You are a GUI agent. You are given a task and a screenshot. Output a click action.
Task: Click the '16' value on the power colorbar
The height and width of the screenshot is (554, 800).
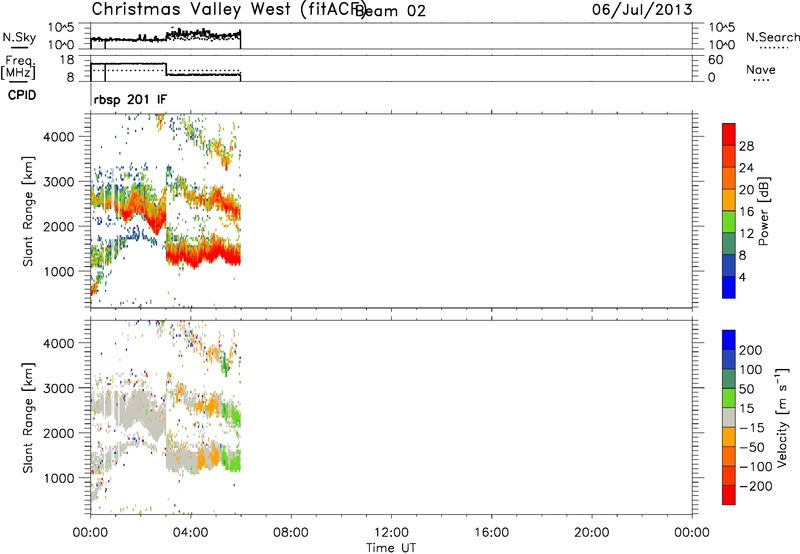coord(746,212)
